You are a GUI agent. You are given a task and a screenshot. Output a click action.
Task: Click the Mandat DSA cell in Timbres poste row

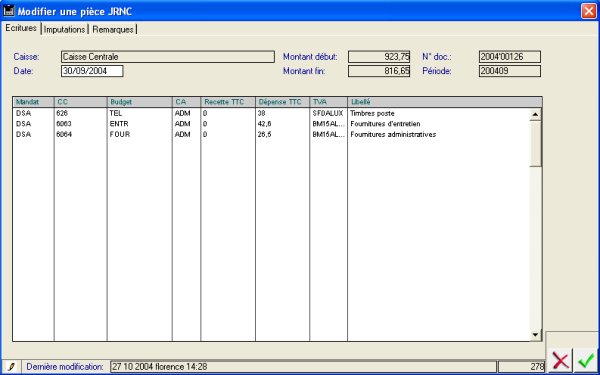[x=23, y=113]
